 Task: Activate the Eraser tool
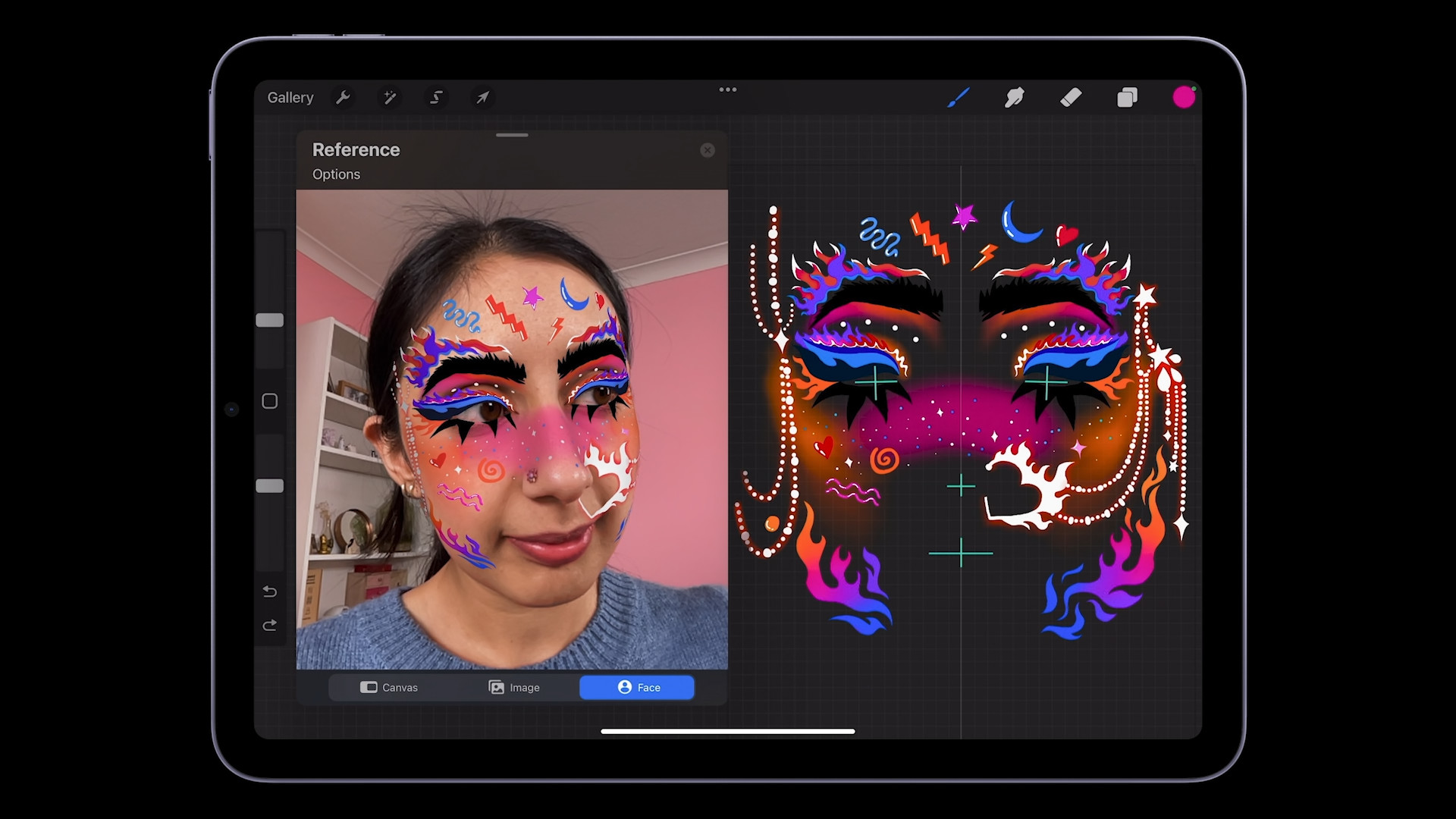(x=1071, y=97)
